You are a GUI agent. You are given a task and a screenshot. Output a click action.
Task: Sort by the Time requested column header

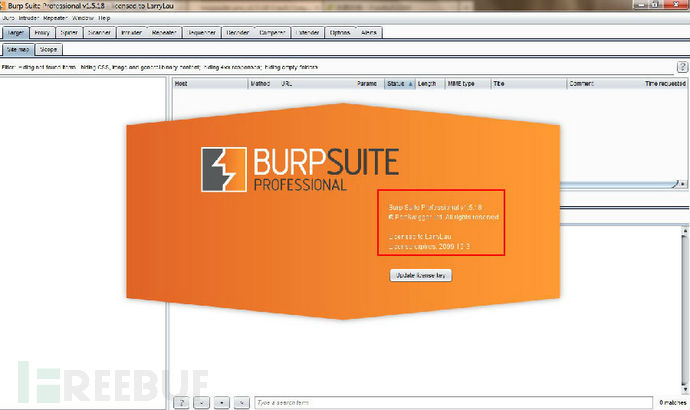pyautogui.click(x=665, y=84)
